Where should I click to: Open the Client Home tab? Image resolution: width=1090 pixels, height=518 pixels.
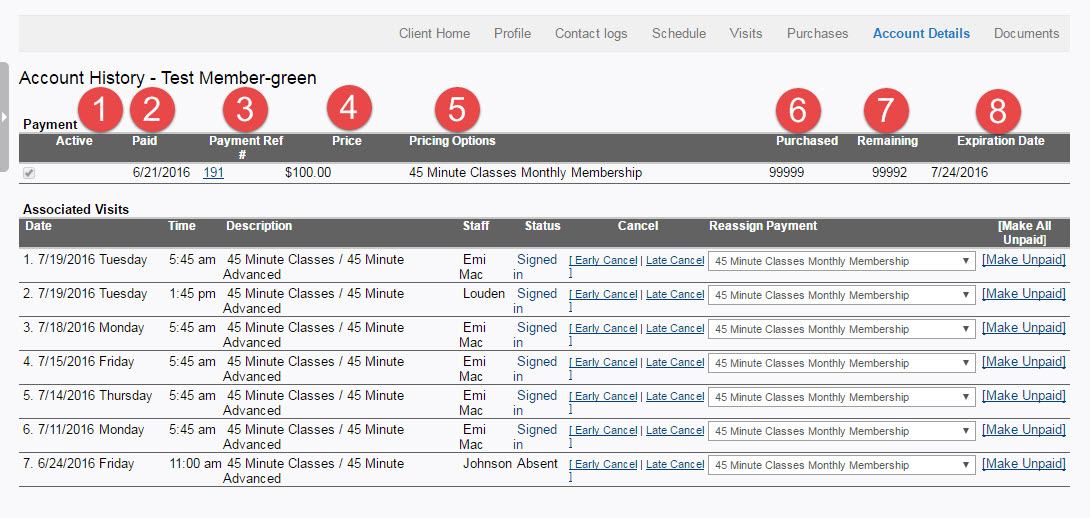pyautogui.click(x=434, y=33)
